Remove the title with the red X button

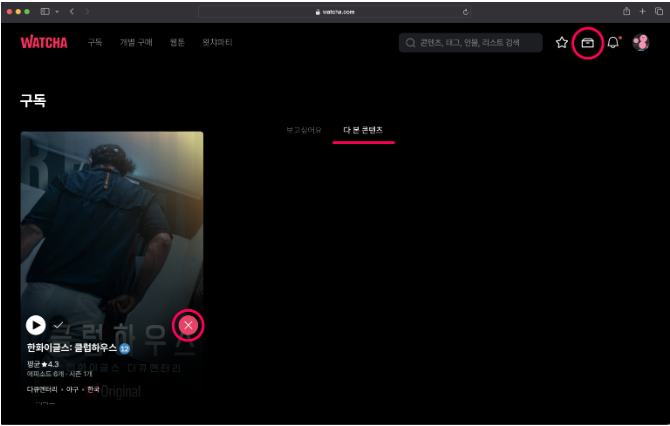pos(189,325)
